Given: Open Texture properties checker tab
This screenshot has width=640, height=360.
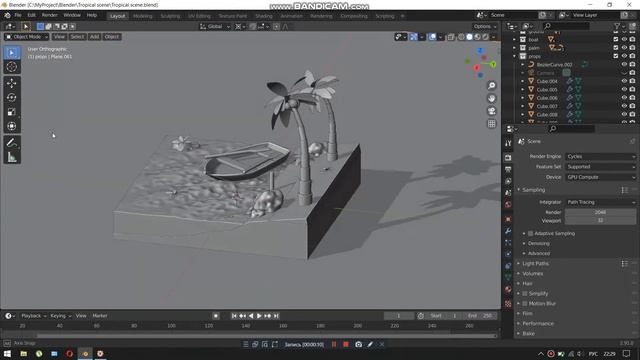Looking at the screenshot, I should (x=508, y=304).
